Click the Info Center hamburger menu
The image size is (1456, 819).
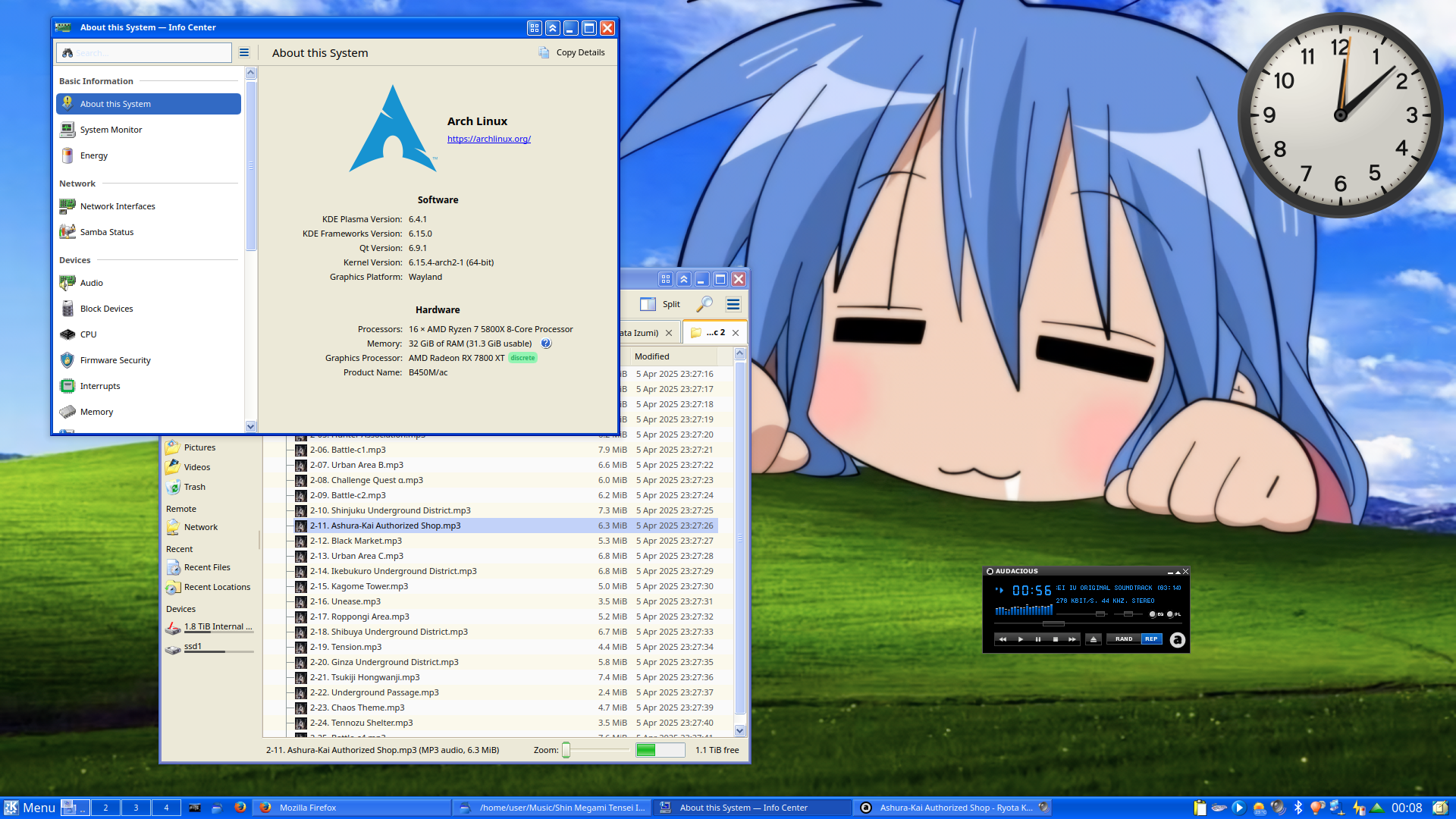[x=244, y=52]
